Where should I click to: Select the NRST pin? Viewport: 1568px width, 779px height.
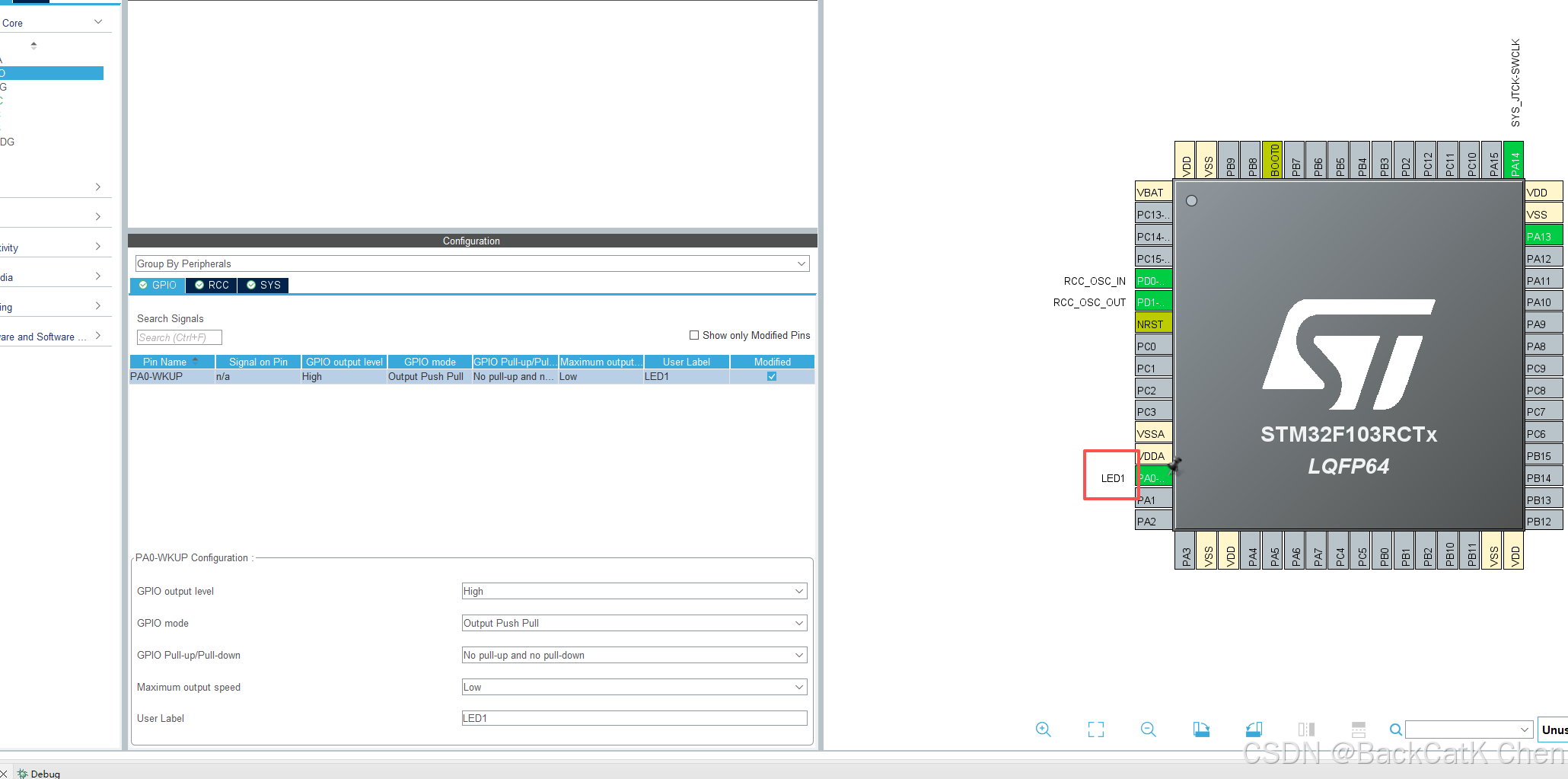(1153, 324)
